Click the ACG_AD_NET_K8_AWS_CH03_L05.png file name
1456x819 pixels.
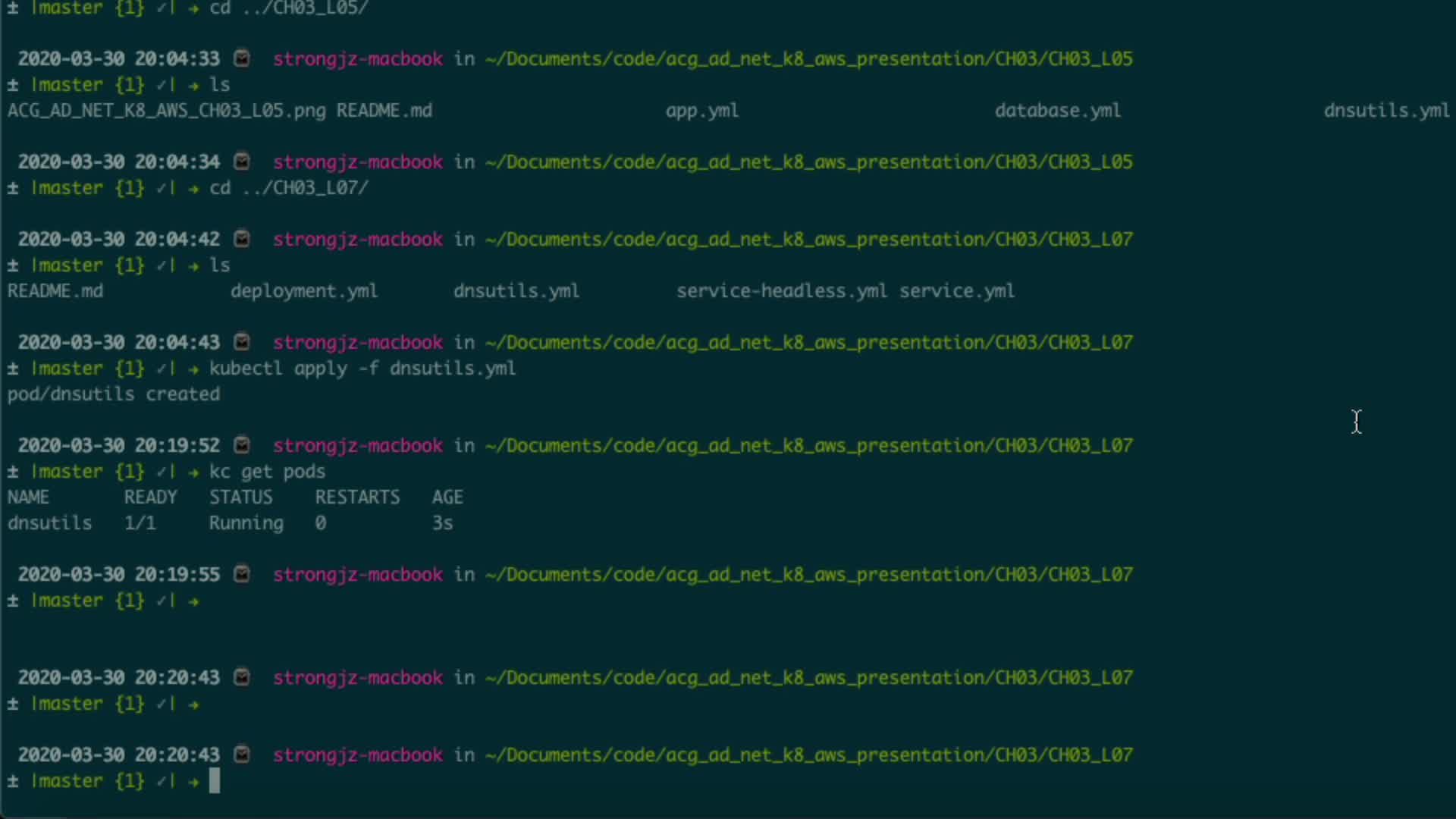(x=166, y=111)
